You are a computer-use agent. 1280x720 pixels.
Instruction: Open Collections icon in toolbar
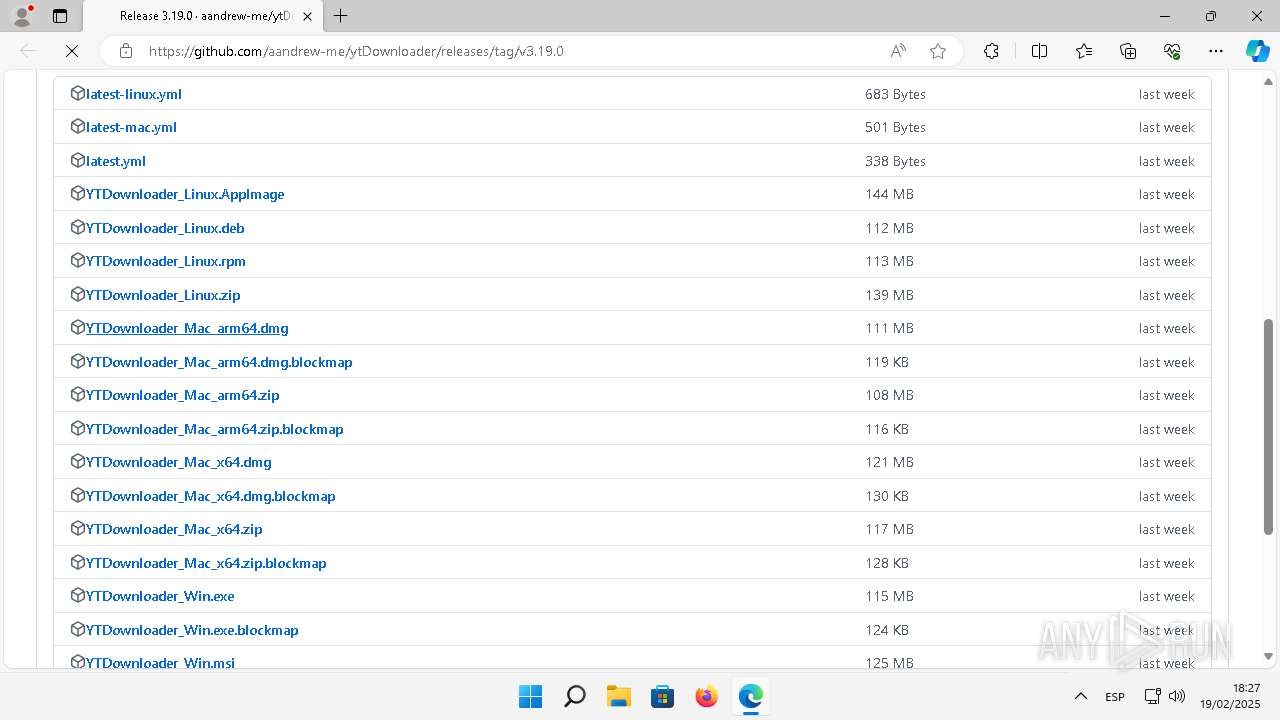pos(1128,51)
